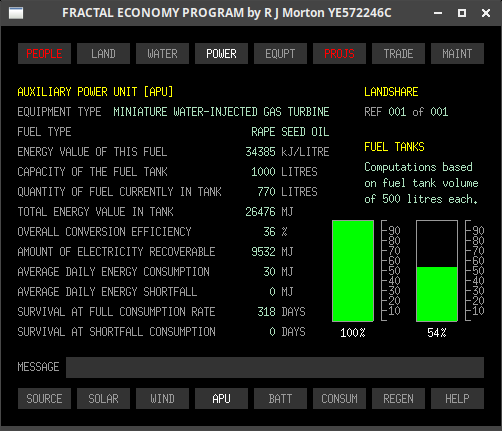Click the 100% label under first tank
Image resolution: width=502 pixels, height=431 pixels.
pyautogui.click(x=353, y=333)
